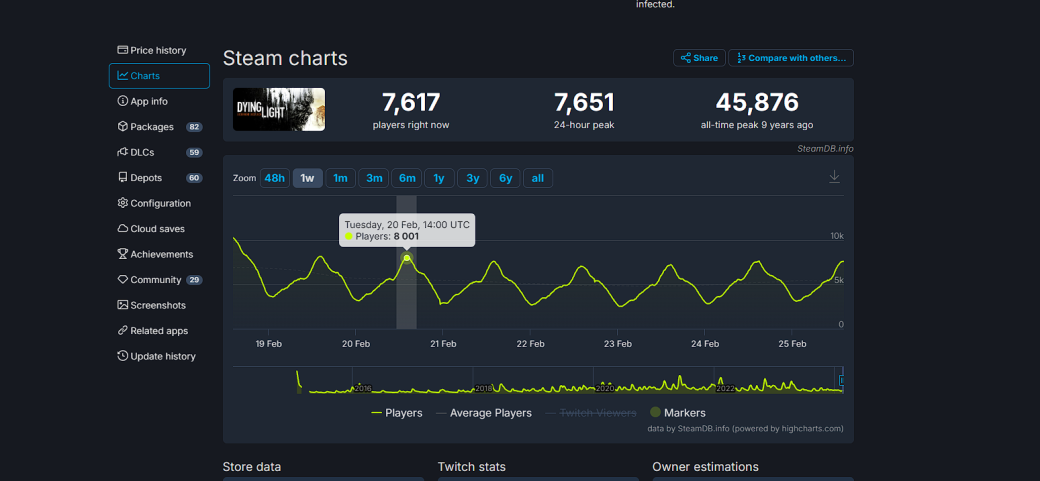Select the Charts sidebar item
The image size is (1040, 481).
159,76
